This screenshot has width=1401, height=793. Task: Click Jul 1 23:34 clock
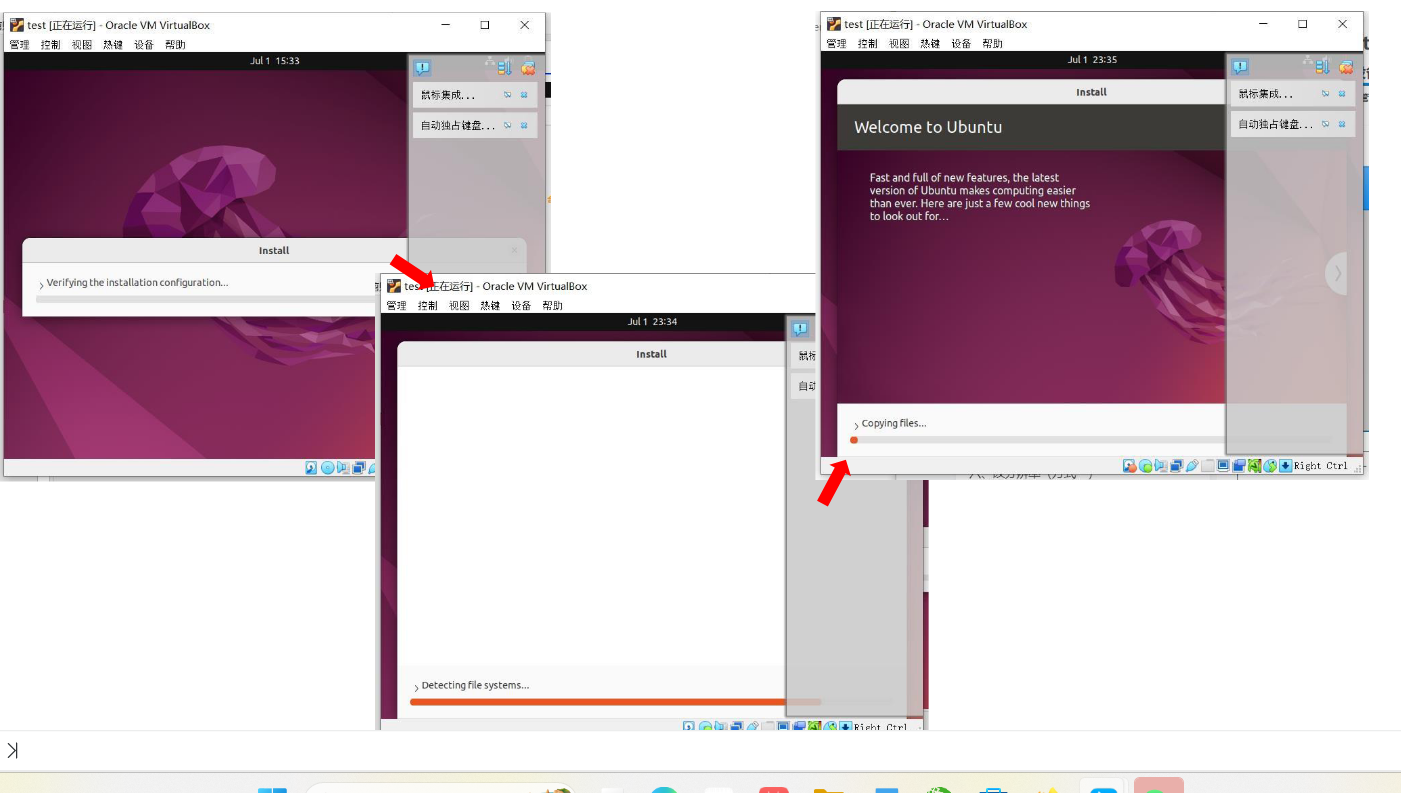652,322
